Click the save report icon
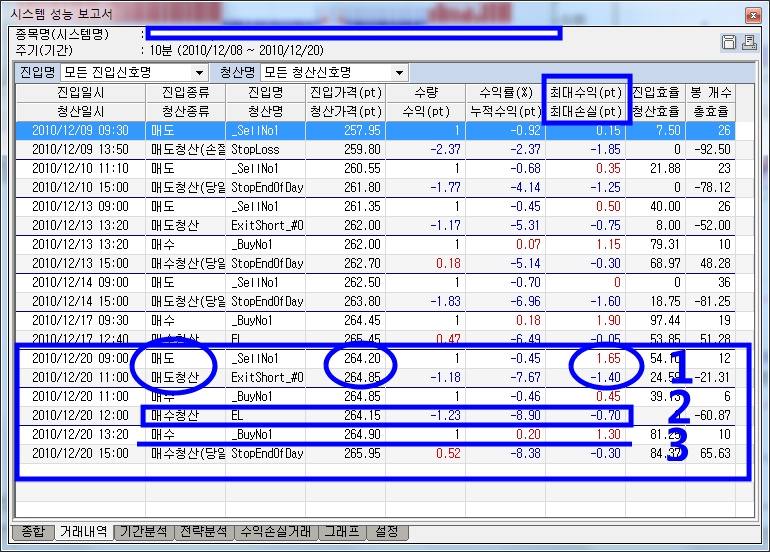770x552 pixels. [x=728, y=42]
